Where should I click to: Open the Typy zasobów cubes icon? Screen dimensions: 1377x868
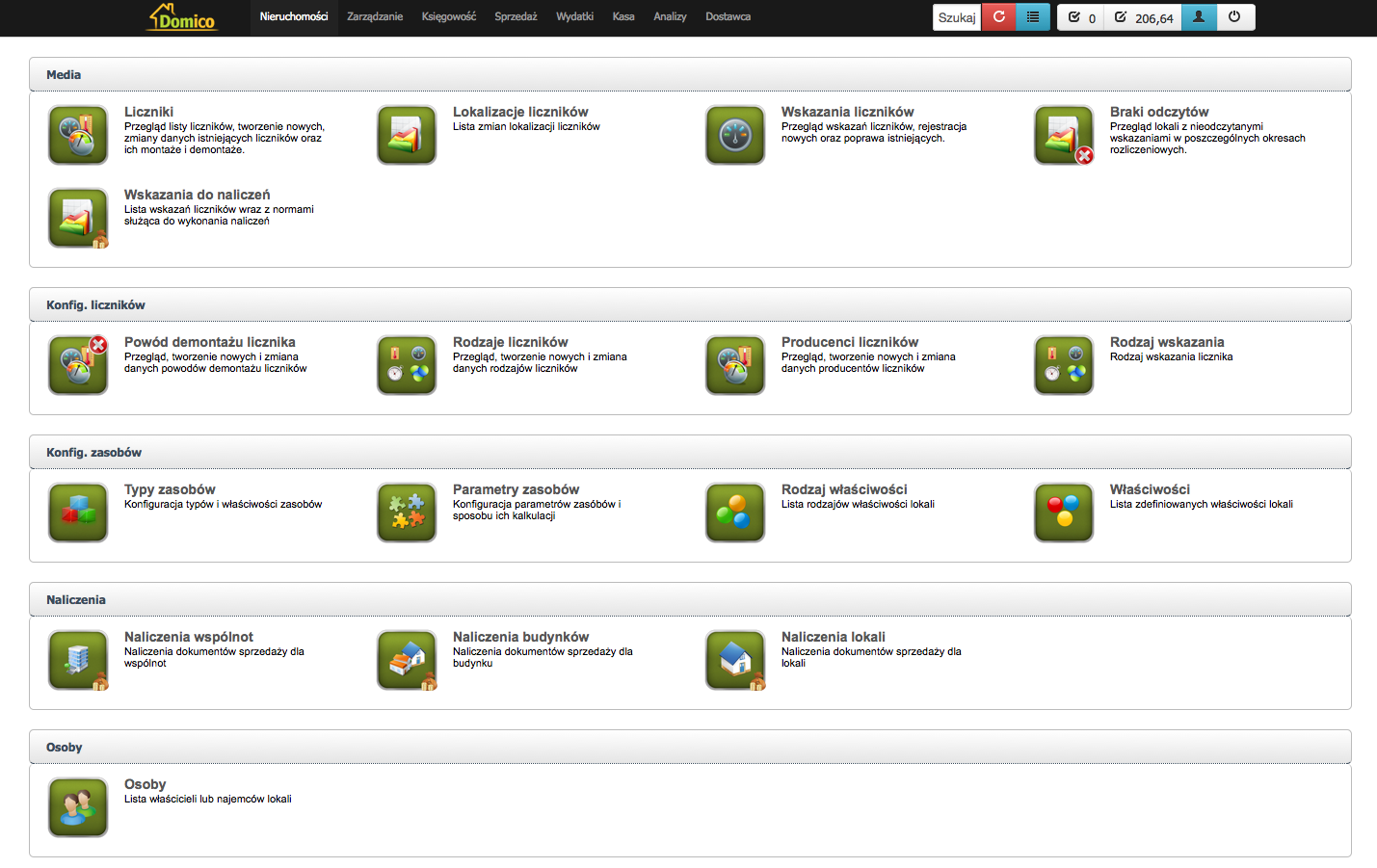[78, 513]
